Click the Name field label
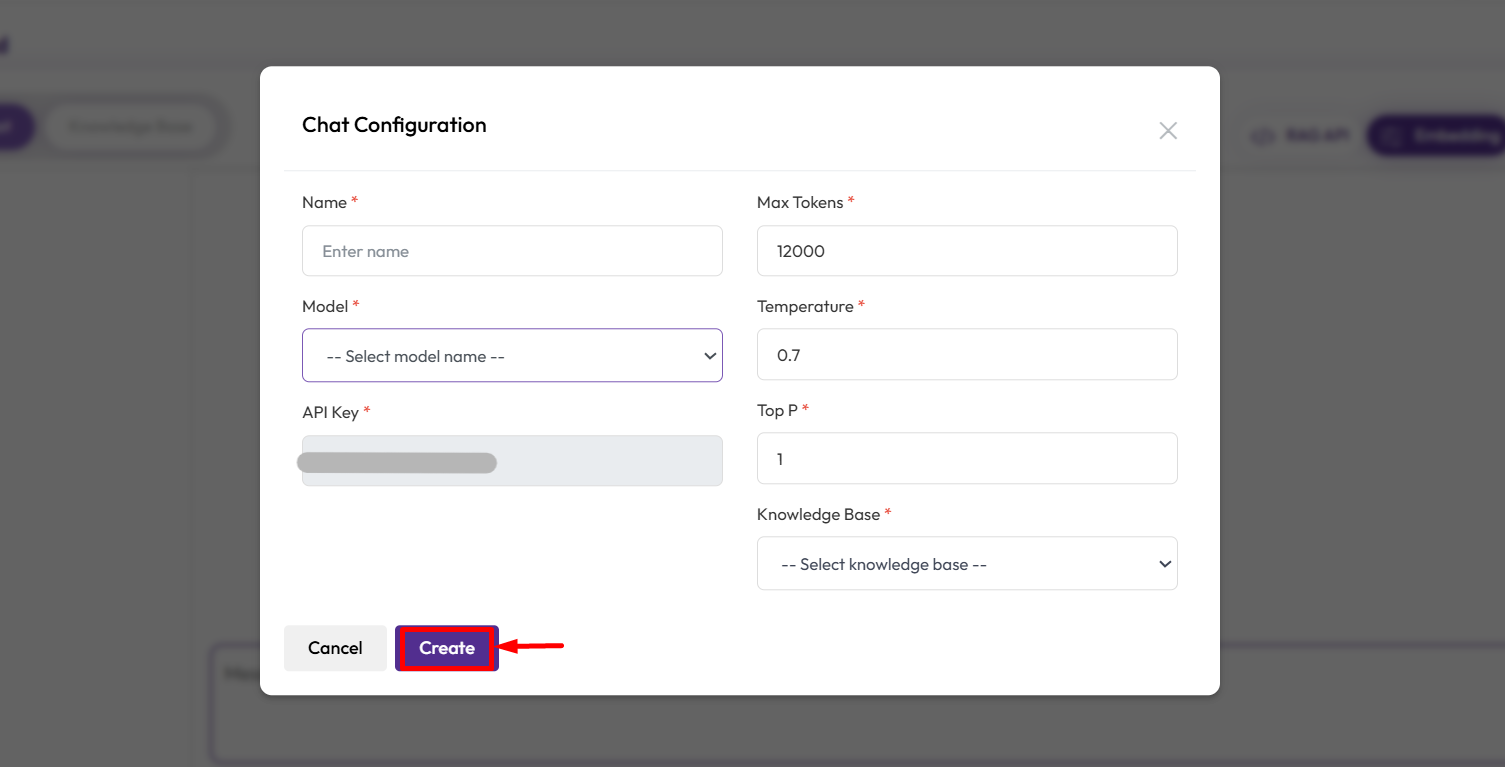Screen dimensions: 1505x767 pos(324,202)
